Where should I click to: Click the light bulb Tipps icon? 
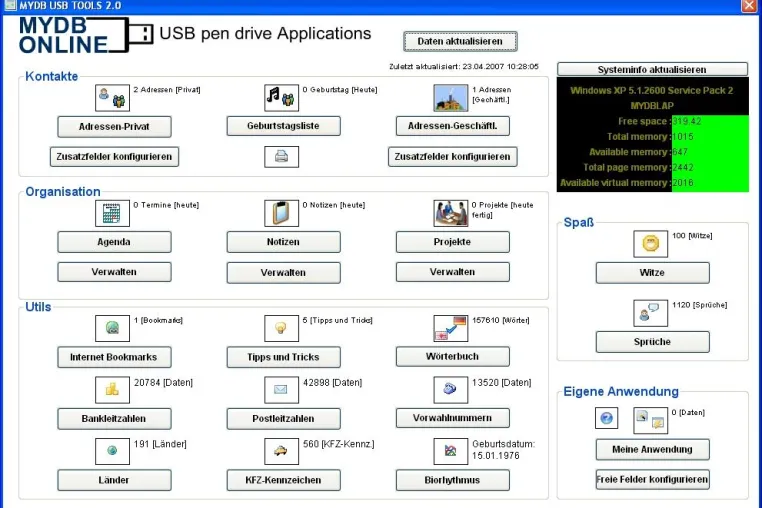pyautogui.click(x=281, y=328)
